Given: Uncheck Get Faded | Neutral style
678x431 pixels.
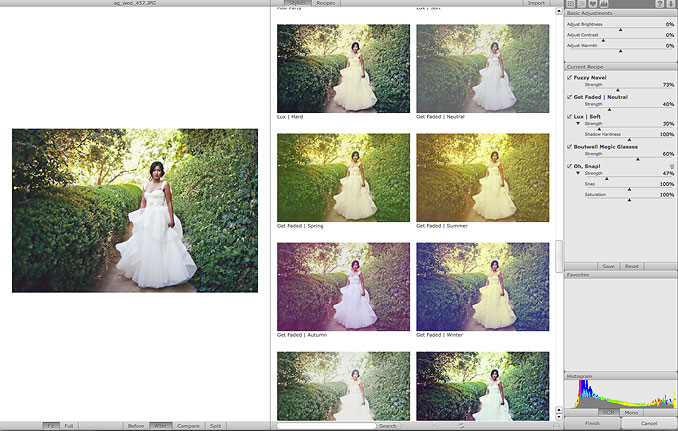Looking at the screenshot, I should 569,97.
